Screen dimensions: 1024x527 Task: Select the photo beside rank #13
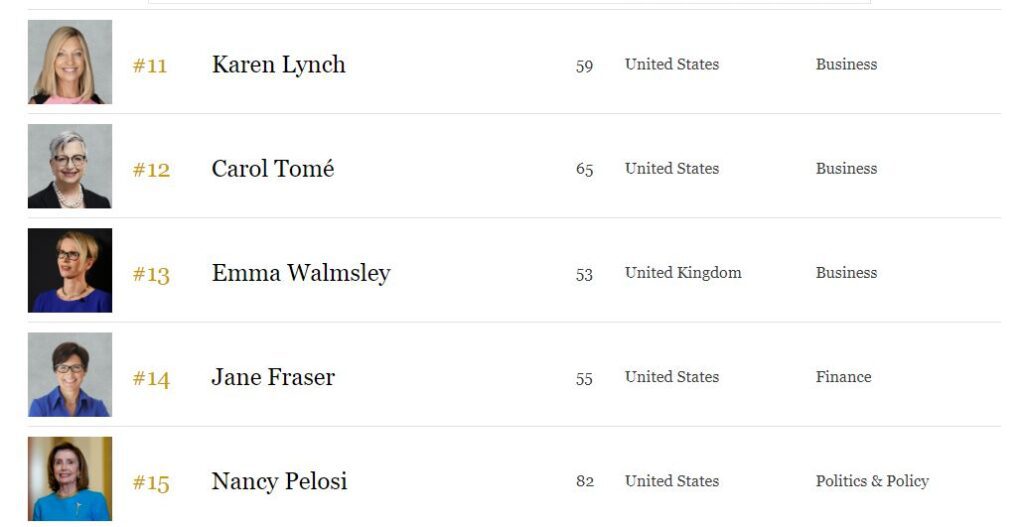(x=70, y=270)
